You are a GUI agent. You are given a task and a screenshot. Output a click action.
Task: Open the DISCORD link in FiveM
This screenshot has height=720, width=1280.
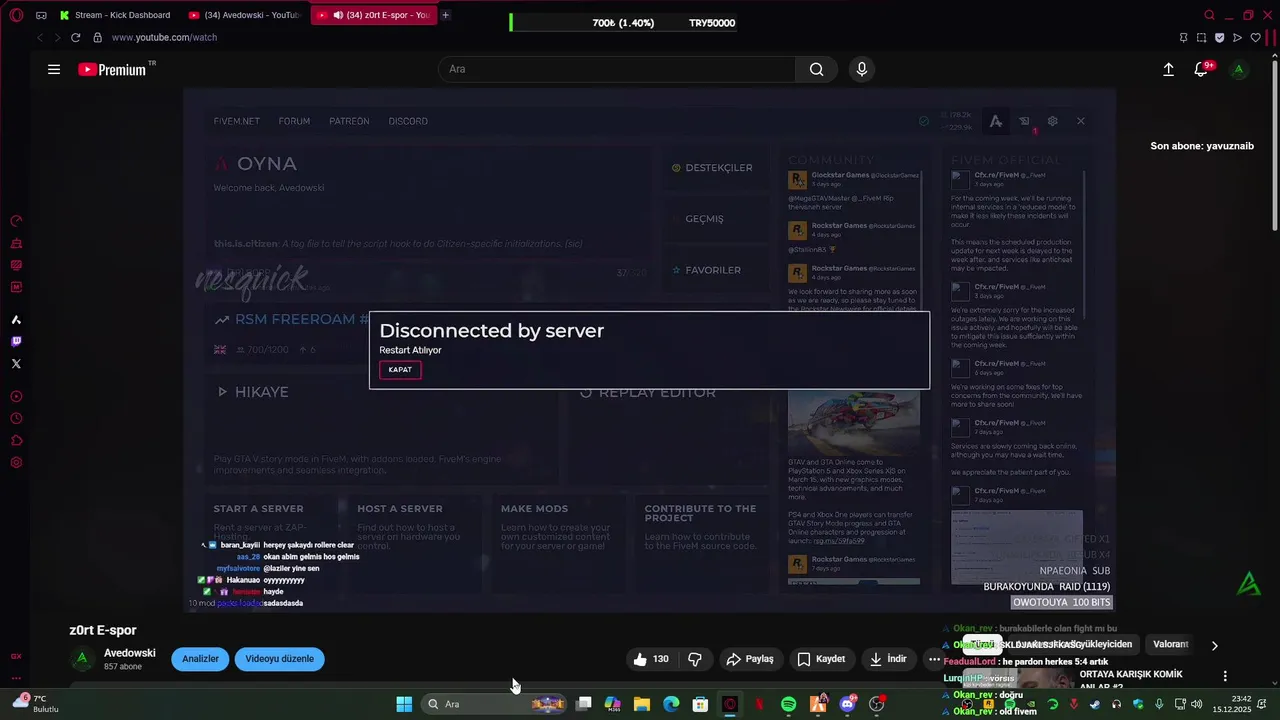coord(408,121)
